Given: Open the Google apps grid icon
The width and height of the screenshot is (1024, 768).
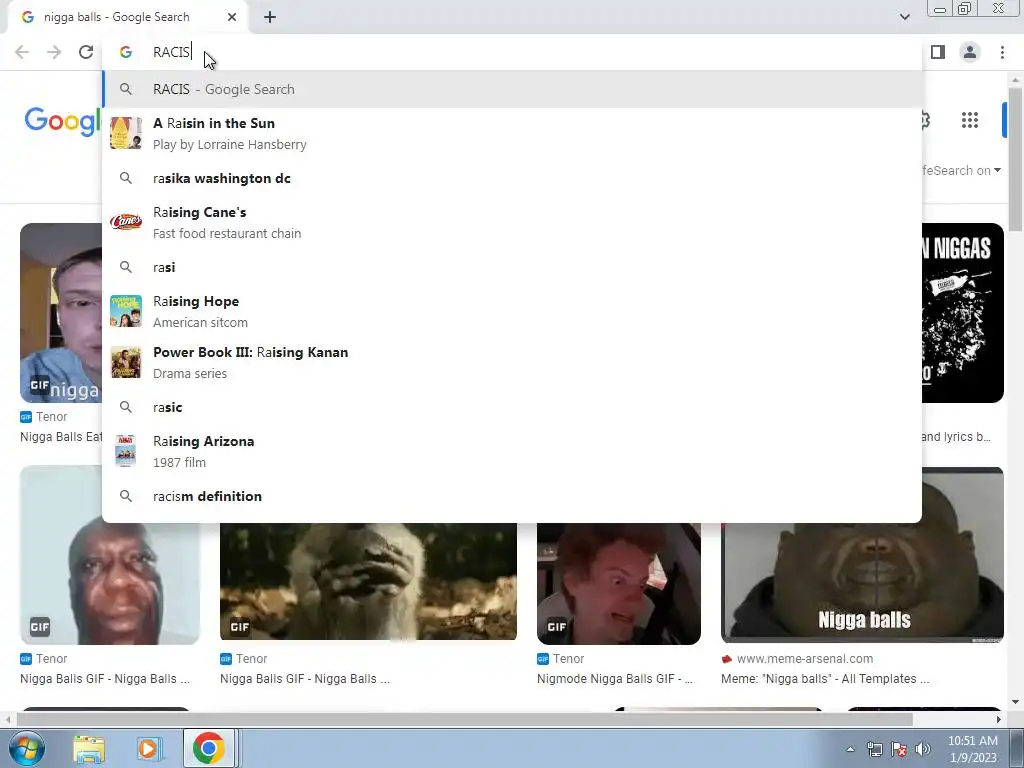Looking at the screenshot, I should click(970, 120).
